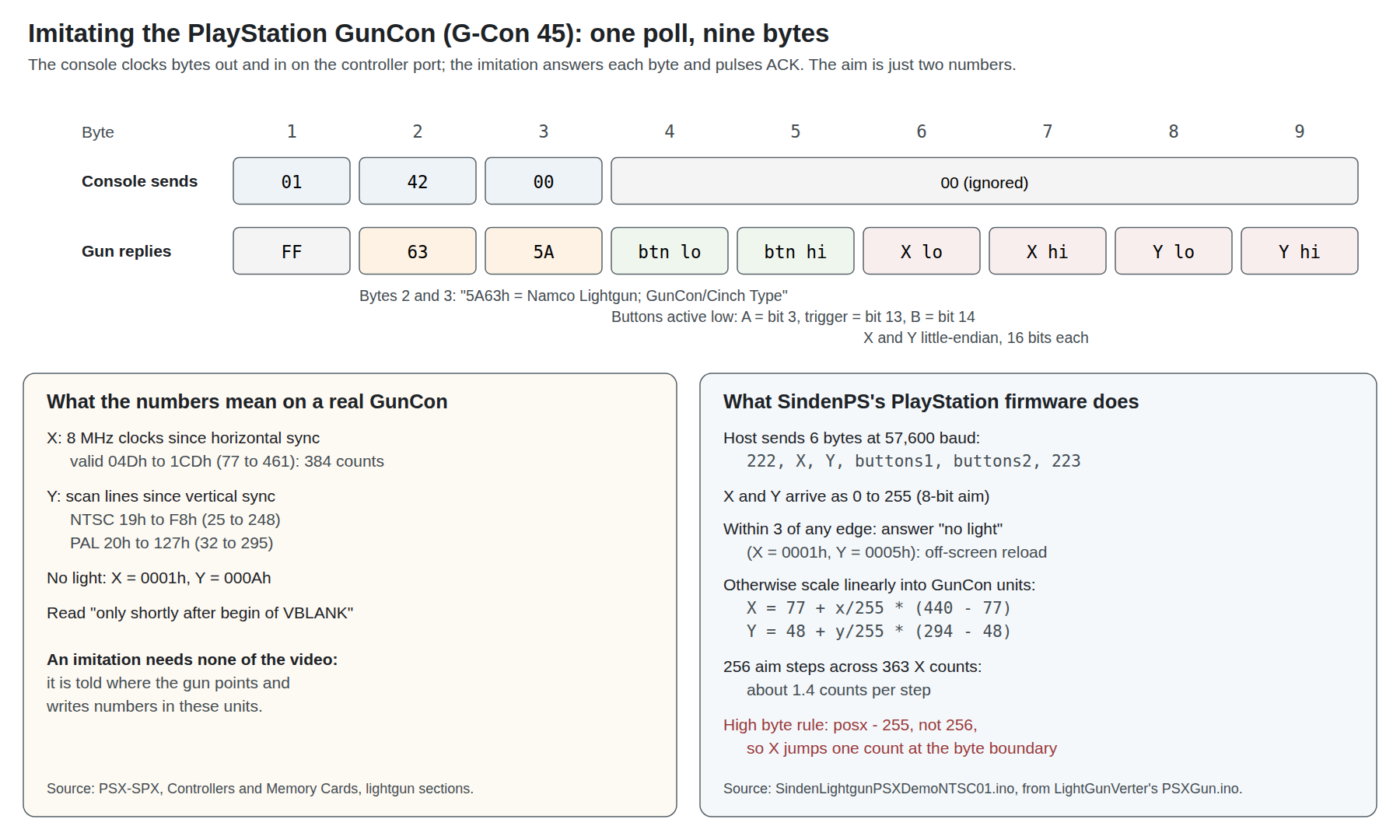The height and width of the screenshot is (840, 1400).
Task: Click the gun reply 'FF' box
Action: click(292, 251)
